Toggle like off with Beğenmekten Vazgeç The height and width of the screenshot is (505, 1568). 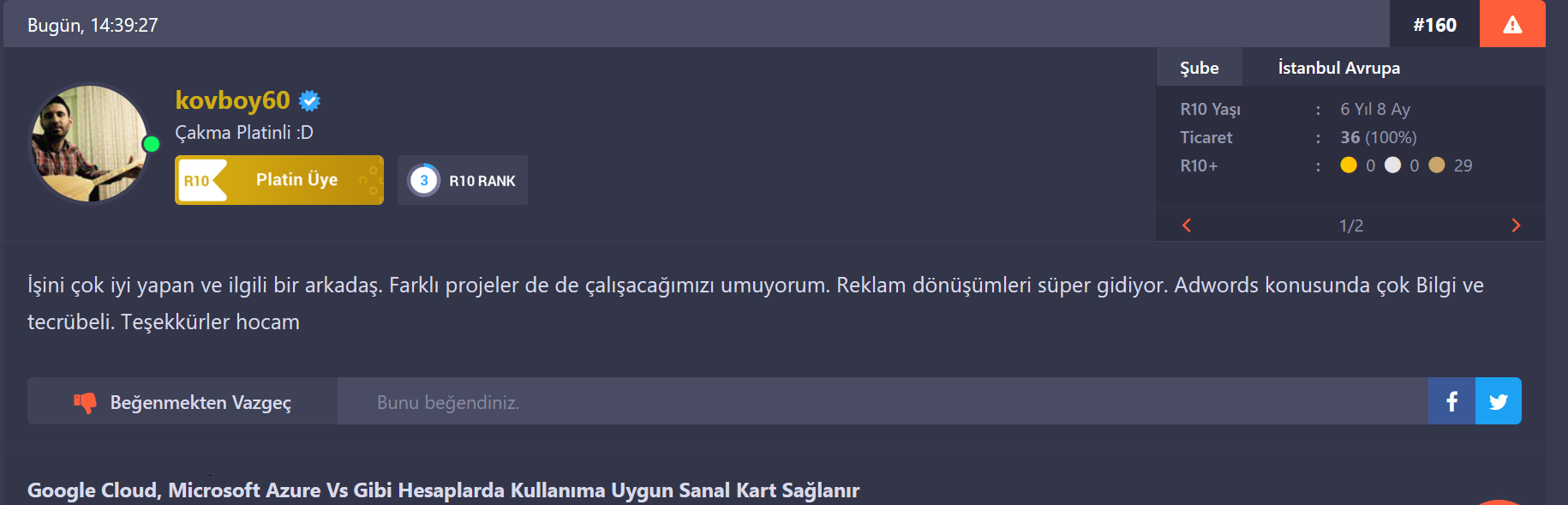[183, 401]
